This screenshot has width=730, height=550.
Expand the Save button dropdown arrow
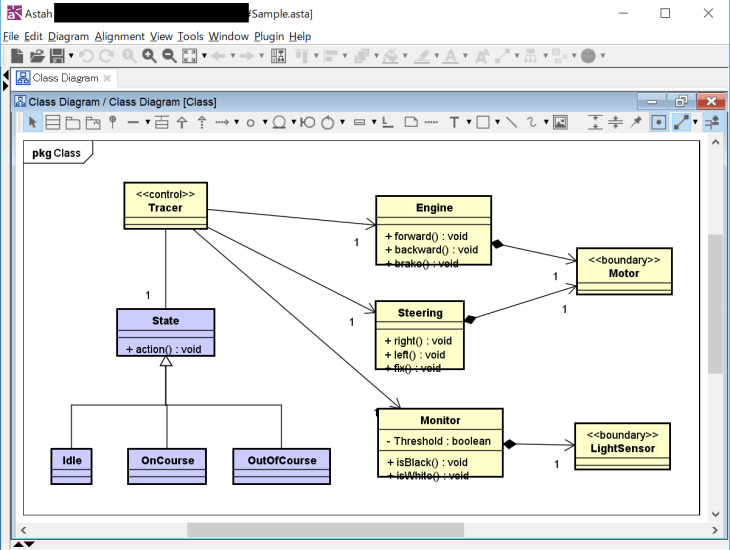pyautogui.click(x=71, y=56)
